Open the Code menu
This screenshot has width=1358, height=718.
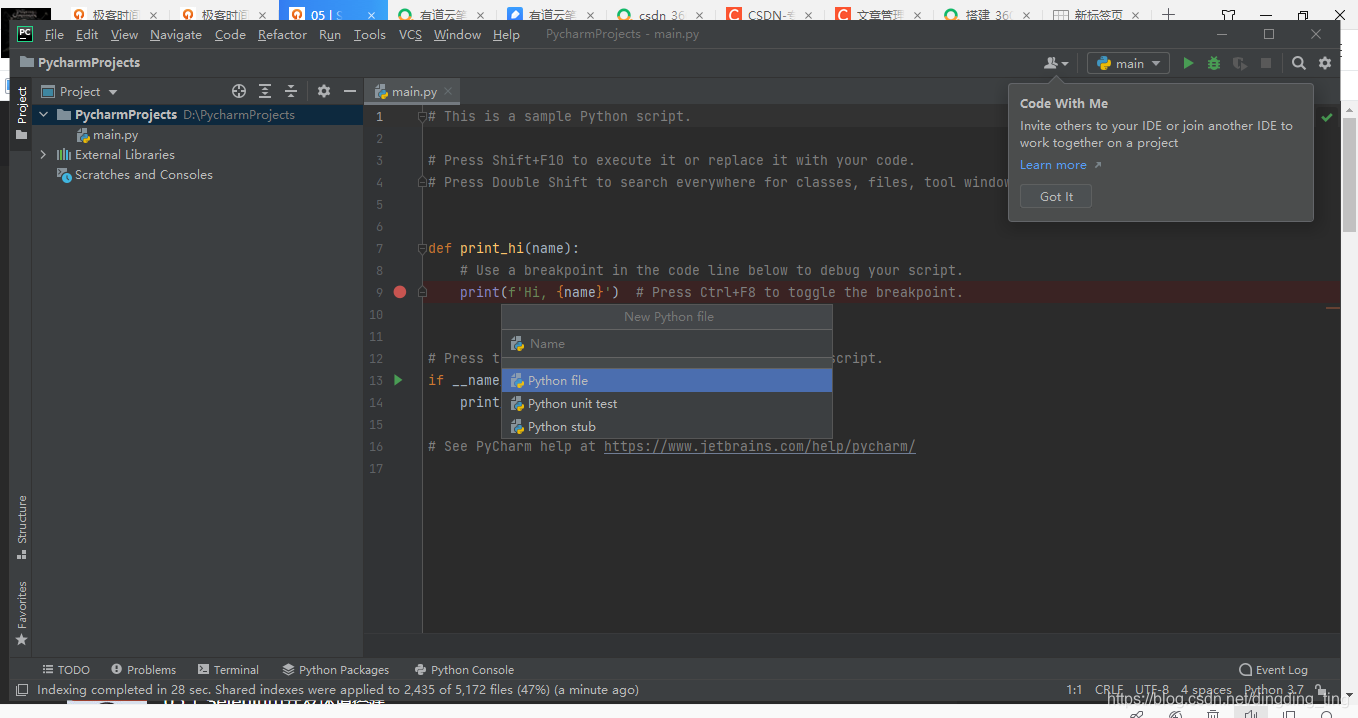click(x=230, y=34)
